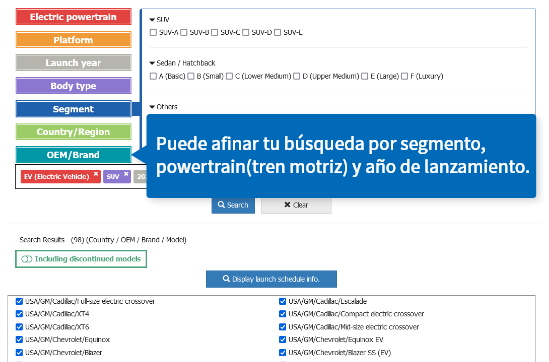549x362 pixels.
Task: Uncheck USA/GM/Cadillac/Full-size electric crossover
Action: 19,301
